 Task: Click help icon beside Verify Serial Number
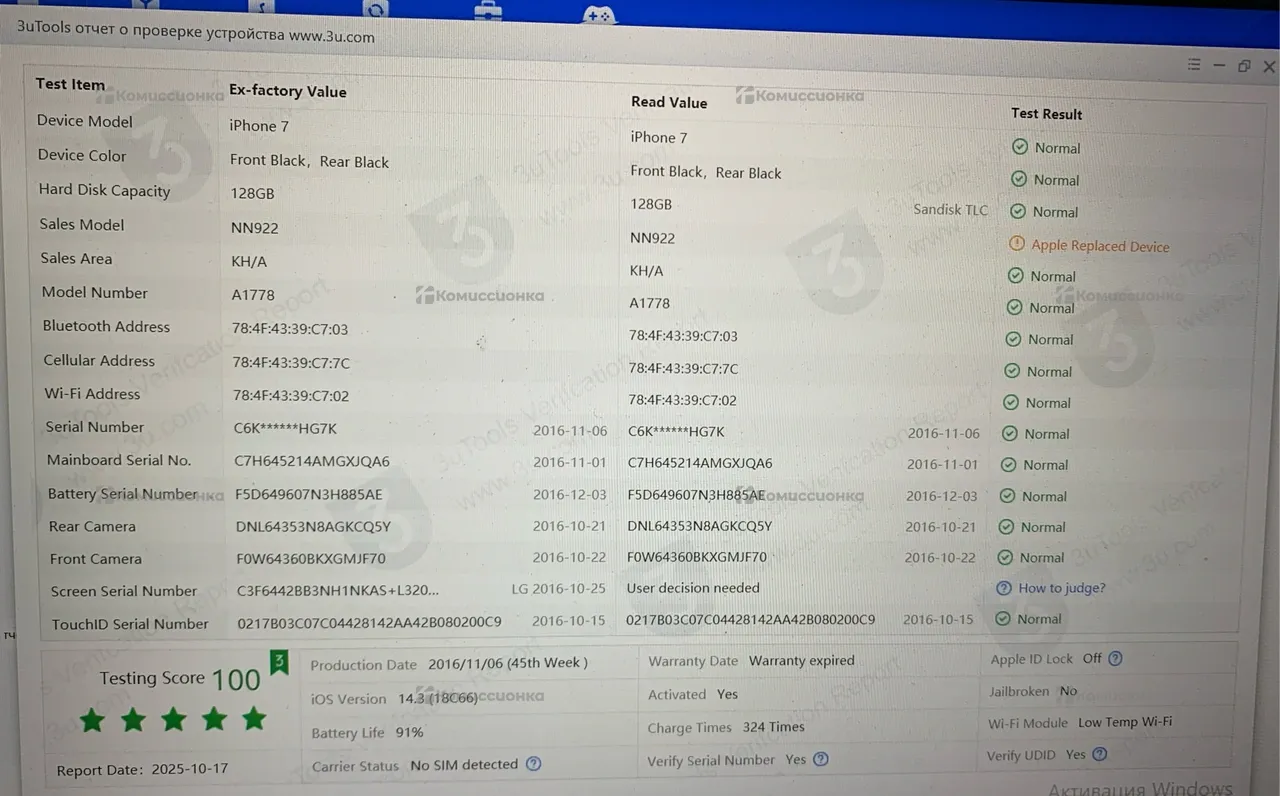point(821,759)
